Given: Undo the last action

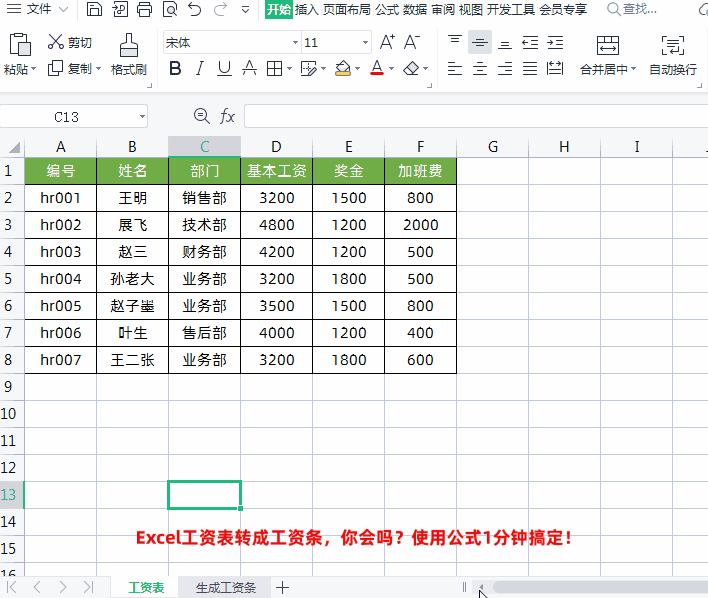Looking at the screenshot, I should click(195, 9).
